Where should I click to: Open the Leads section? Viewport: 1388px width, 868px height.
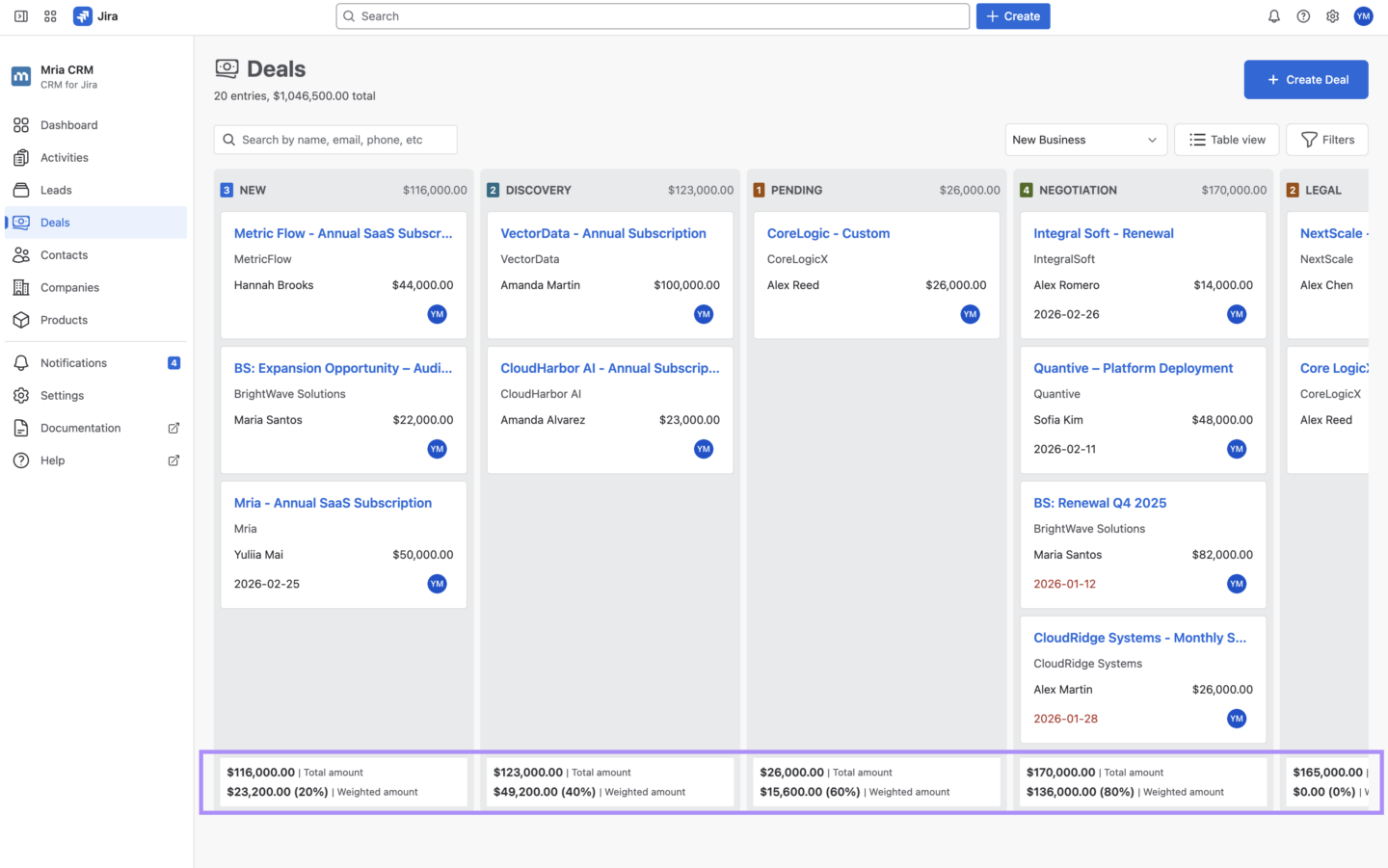[x=55, y=190]
